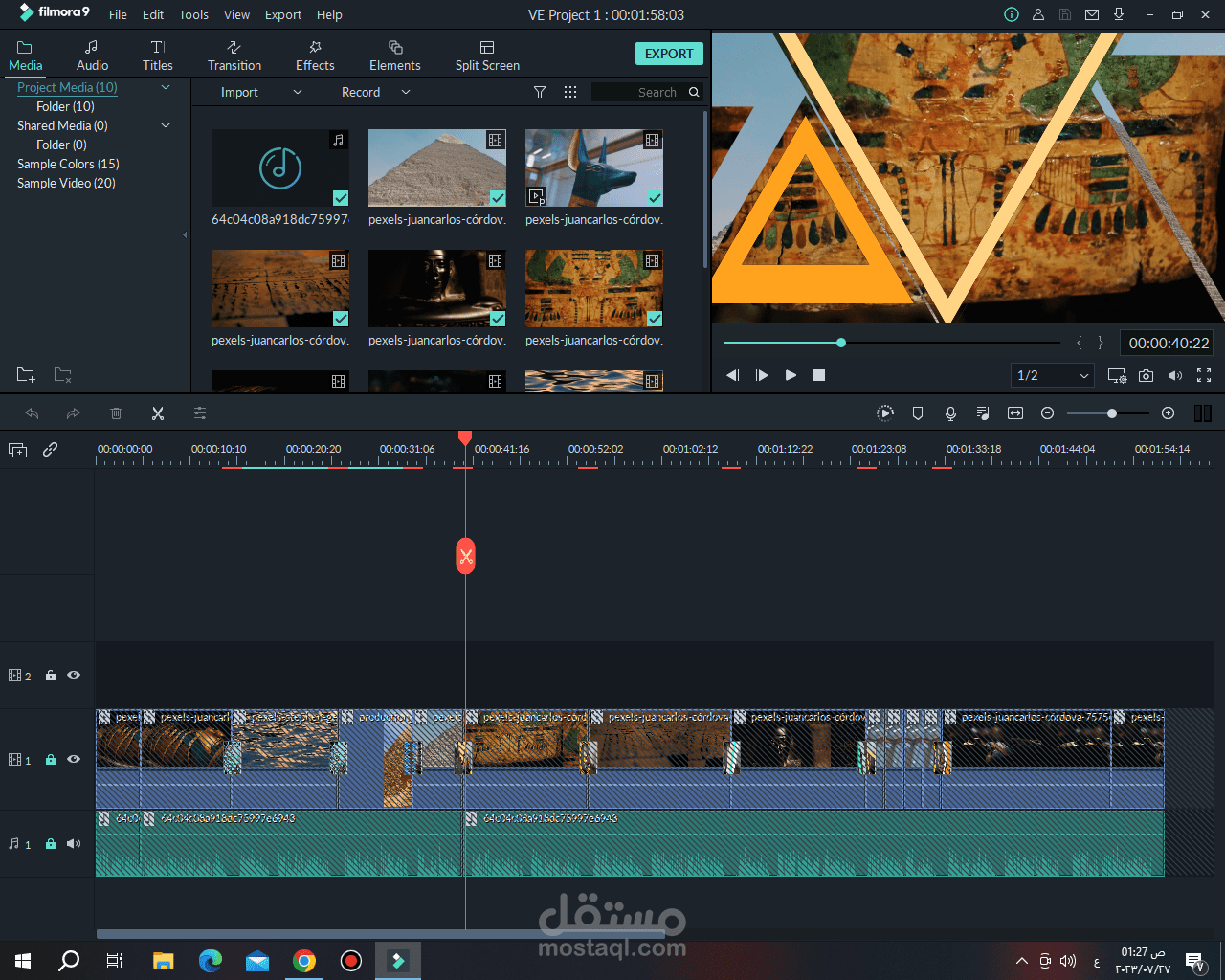Screen dimensions: 1225x980
Task: Toggle lock on video track 1
Action: pos(51,760)
